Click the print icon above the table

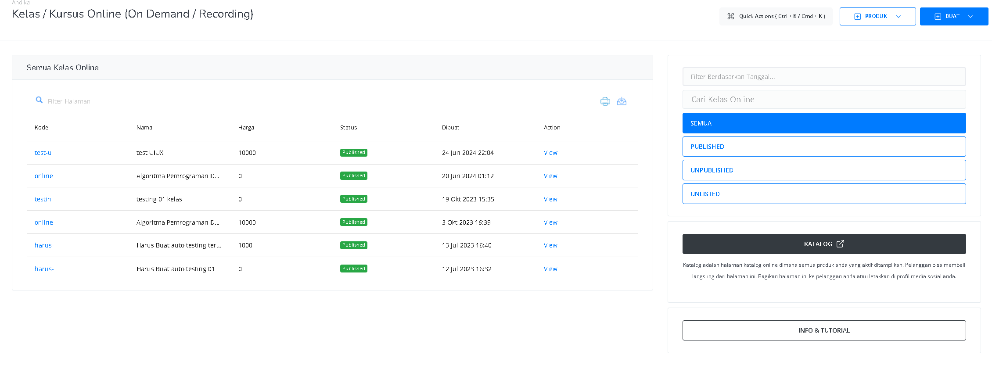point(605,101)
